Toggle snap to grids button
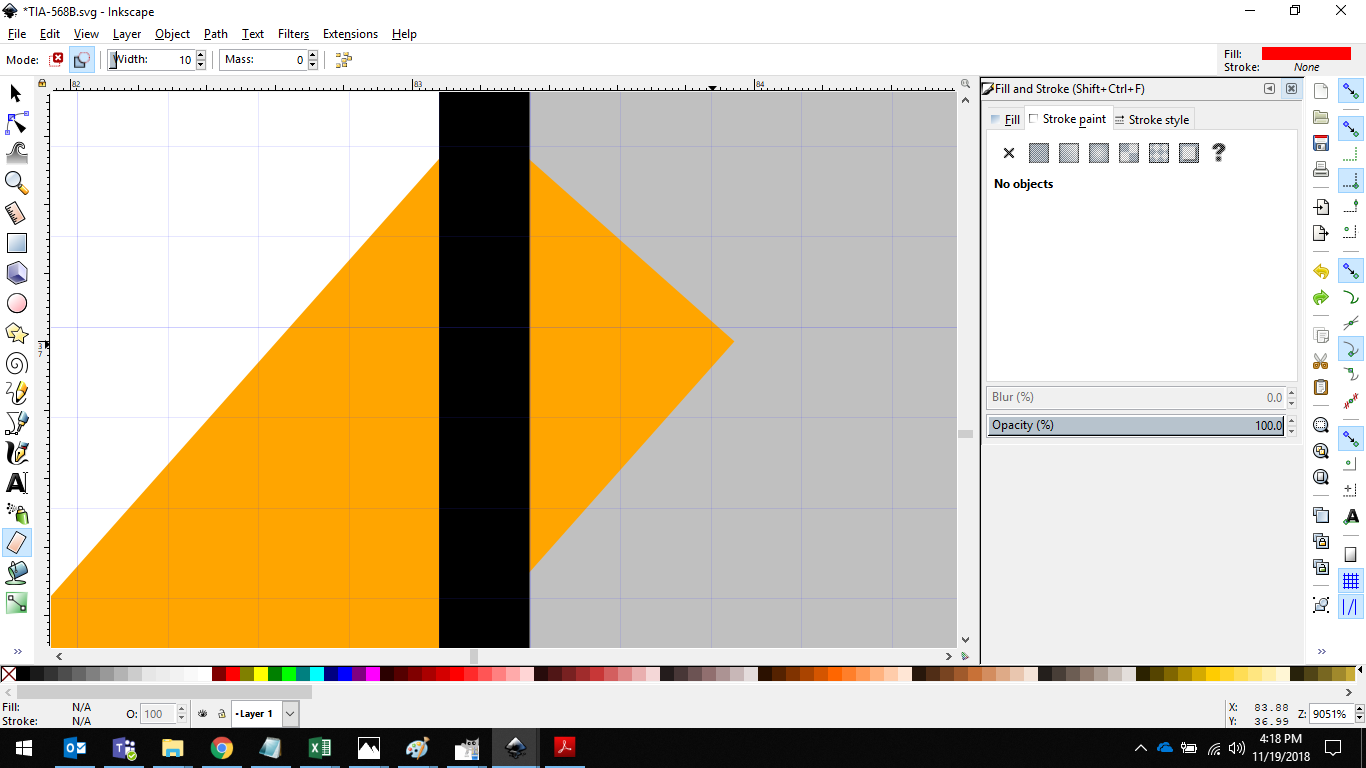This screenshot has height=768, width=1366. click(x=1351, y=581)
